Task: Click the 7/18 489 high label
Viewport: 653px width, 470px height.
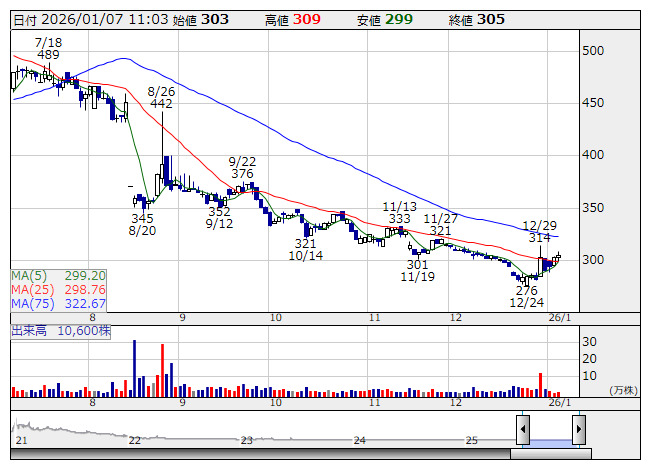Action: (48, 48)
